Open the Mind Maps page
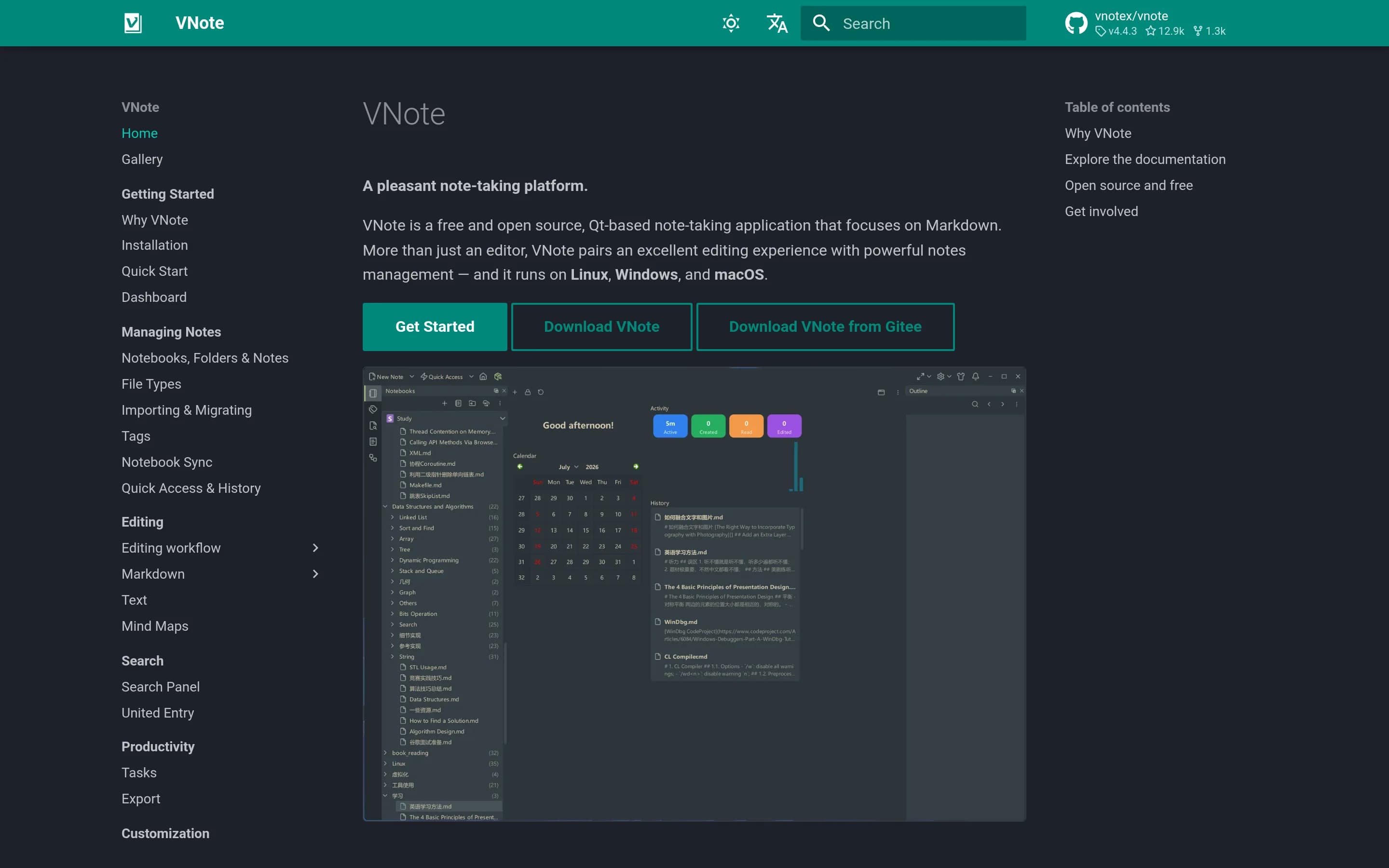The image size is (1389, 868). 154,626
